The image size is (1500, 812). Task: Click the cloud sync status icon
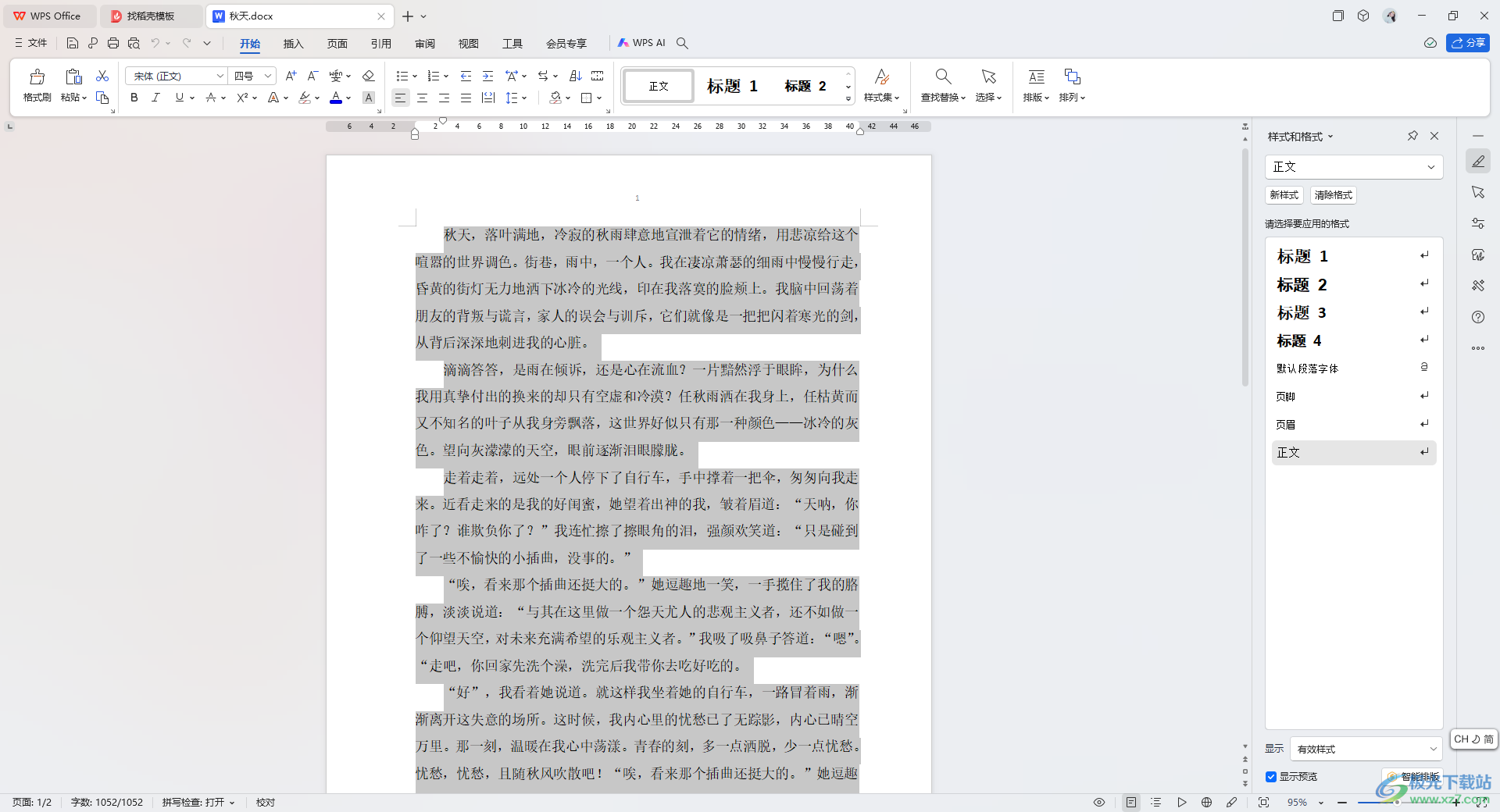point(1430,43)
